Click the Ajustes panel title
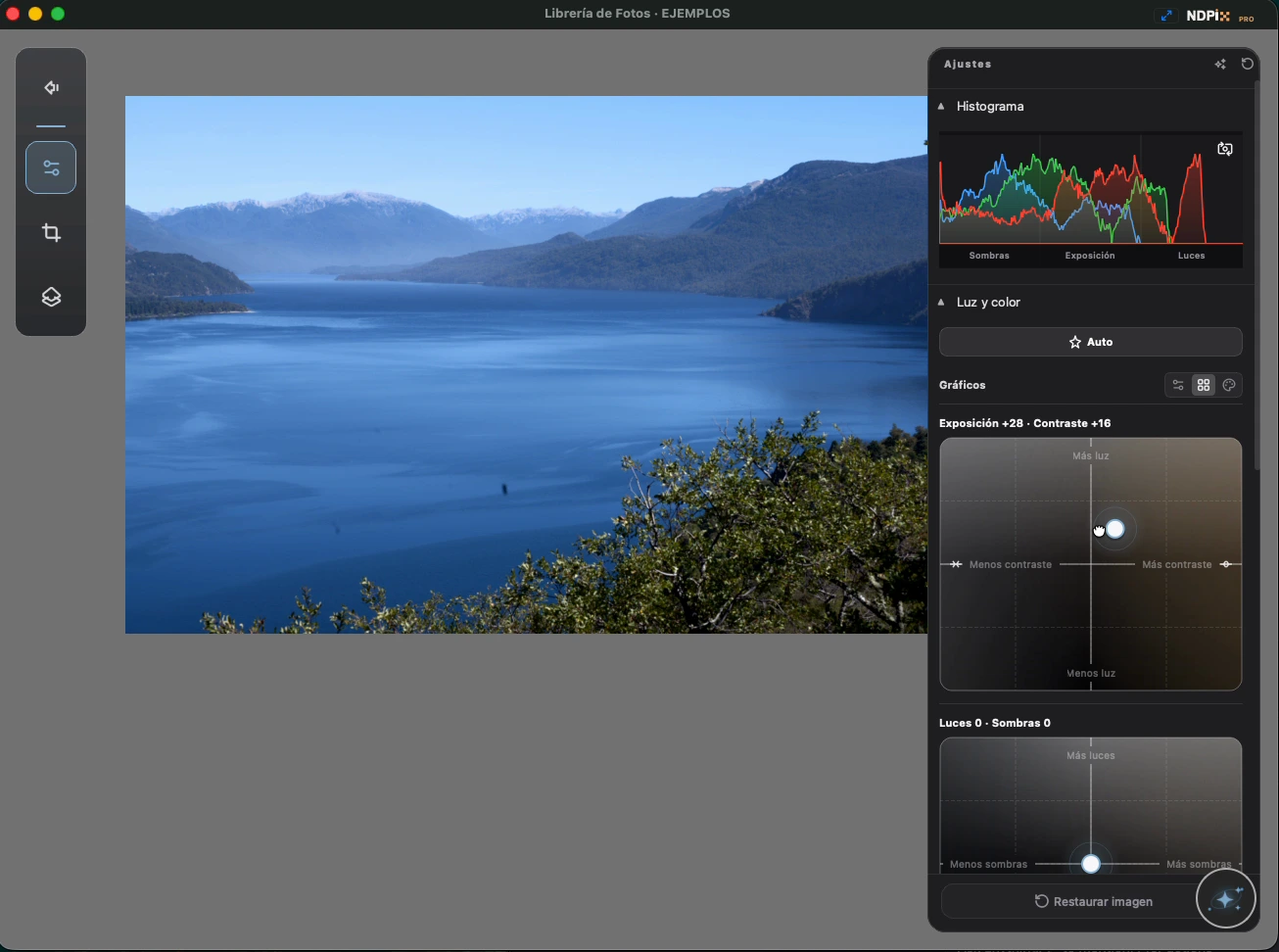 pos(968,65)
